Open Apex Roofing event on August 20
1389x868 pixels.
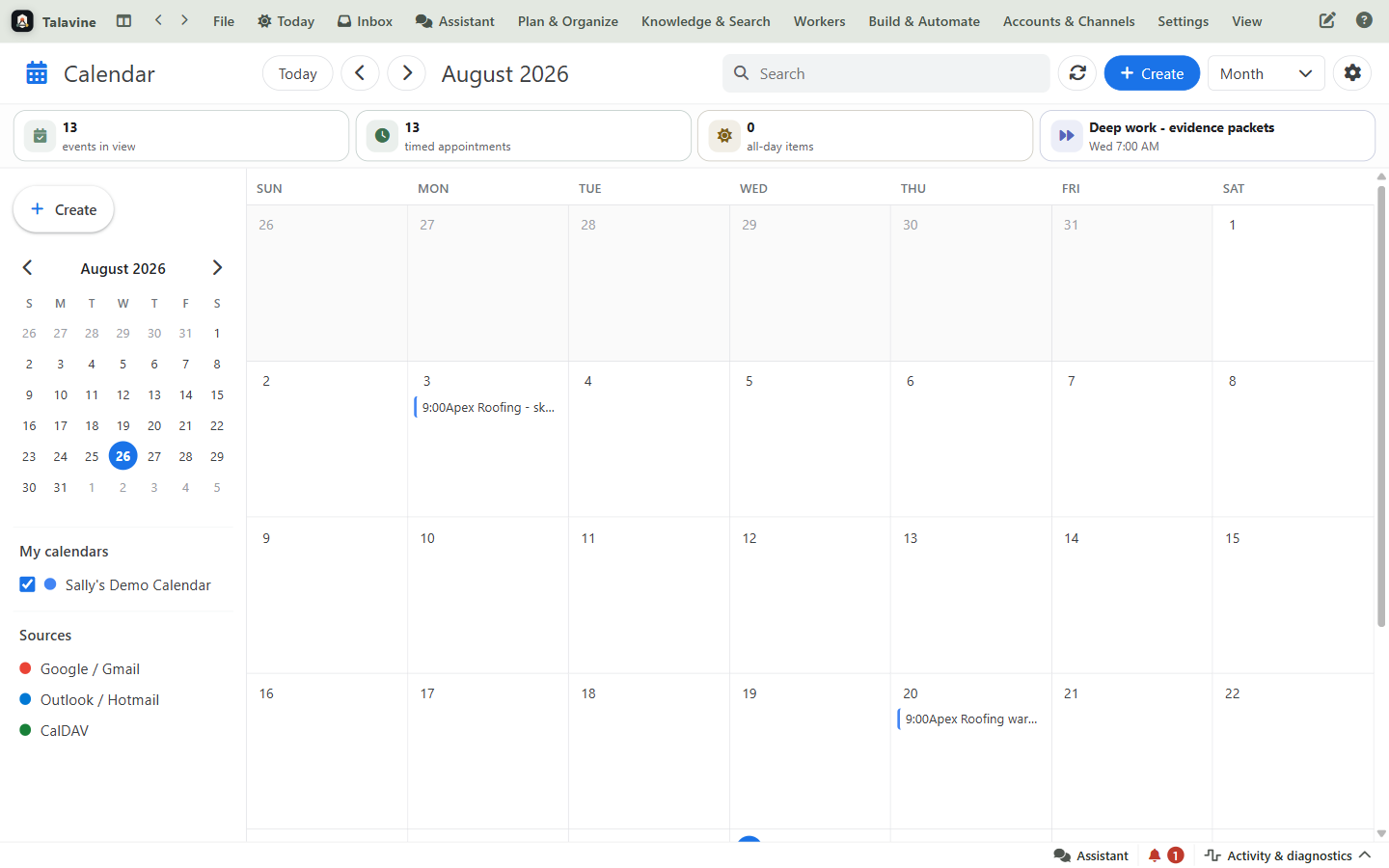970,719
